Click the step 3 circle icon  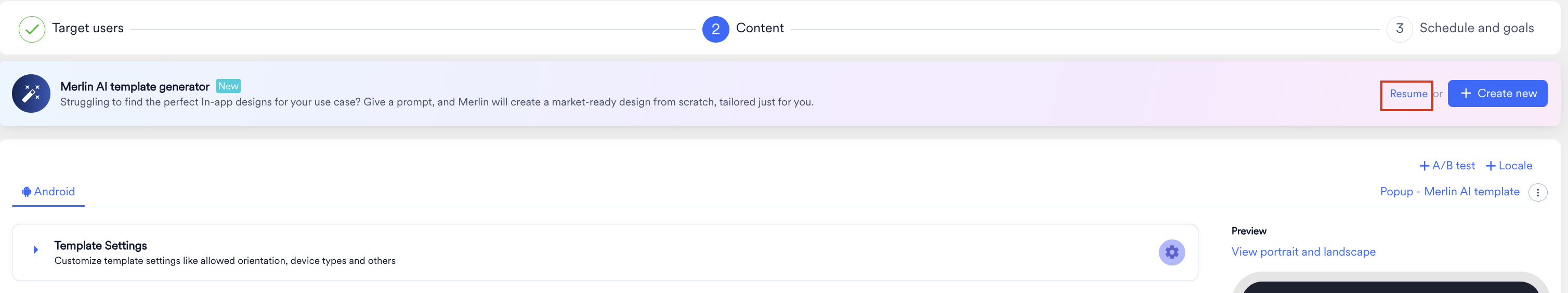[x=1399, y=29]
